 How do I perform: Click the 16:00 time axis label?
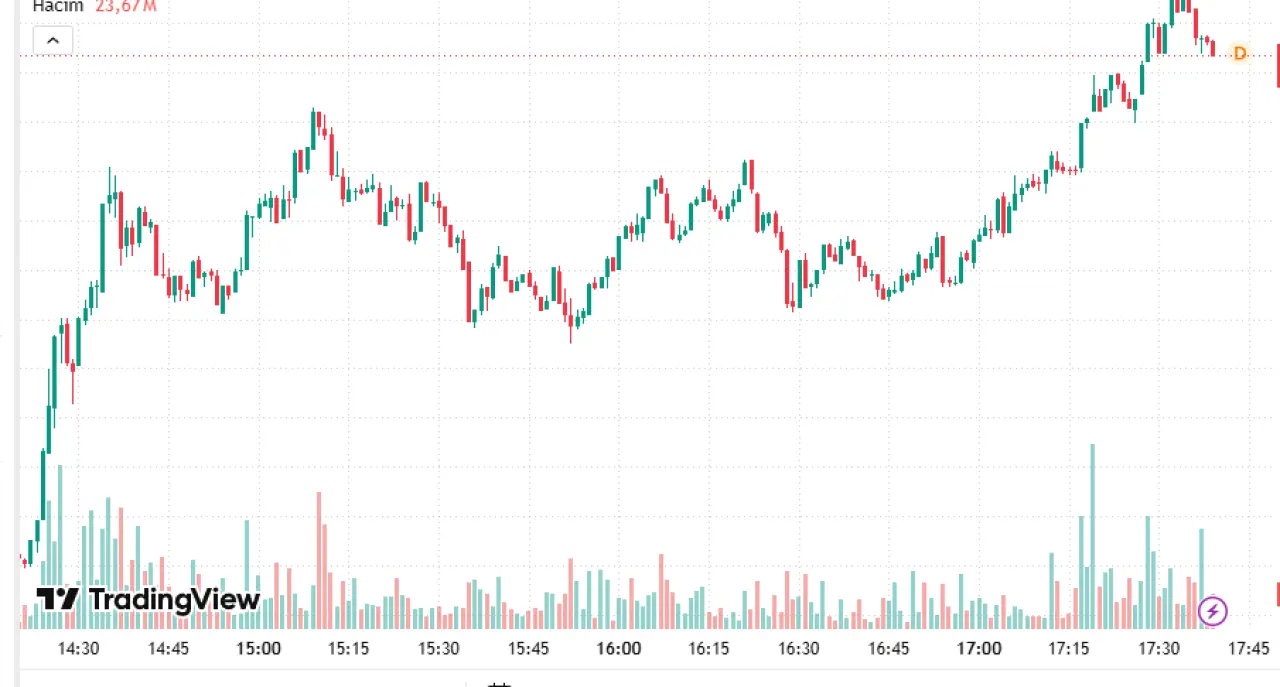pos(618,648)
